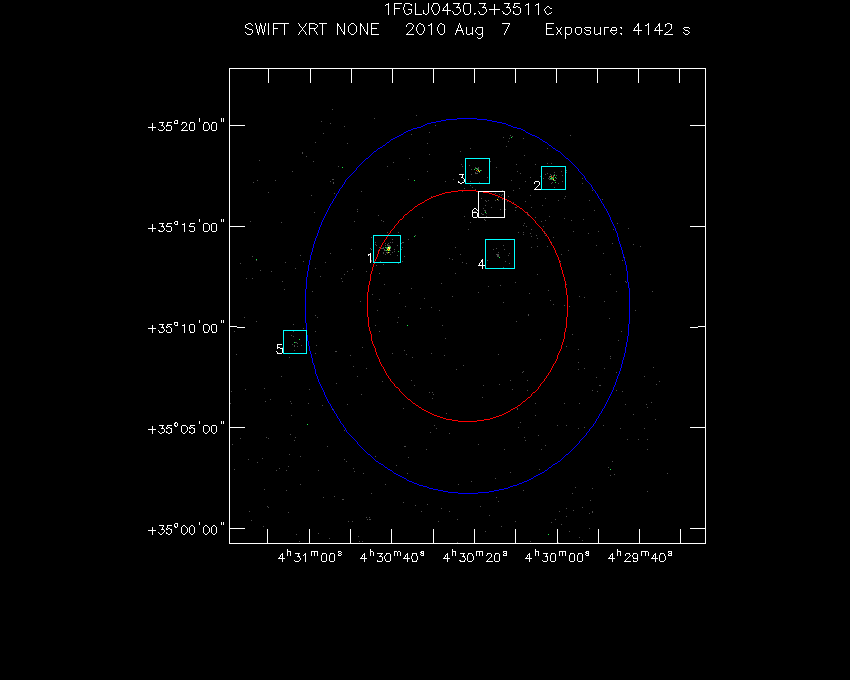Select the white box of source 6
The image size is (850, 680).
click(x=492, y=204)
